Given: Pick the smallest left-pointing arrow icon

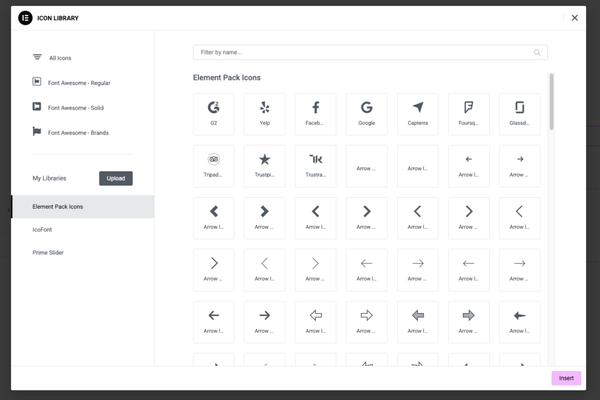Looking at the screenshot, I should (x=469, y=166).
